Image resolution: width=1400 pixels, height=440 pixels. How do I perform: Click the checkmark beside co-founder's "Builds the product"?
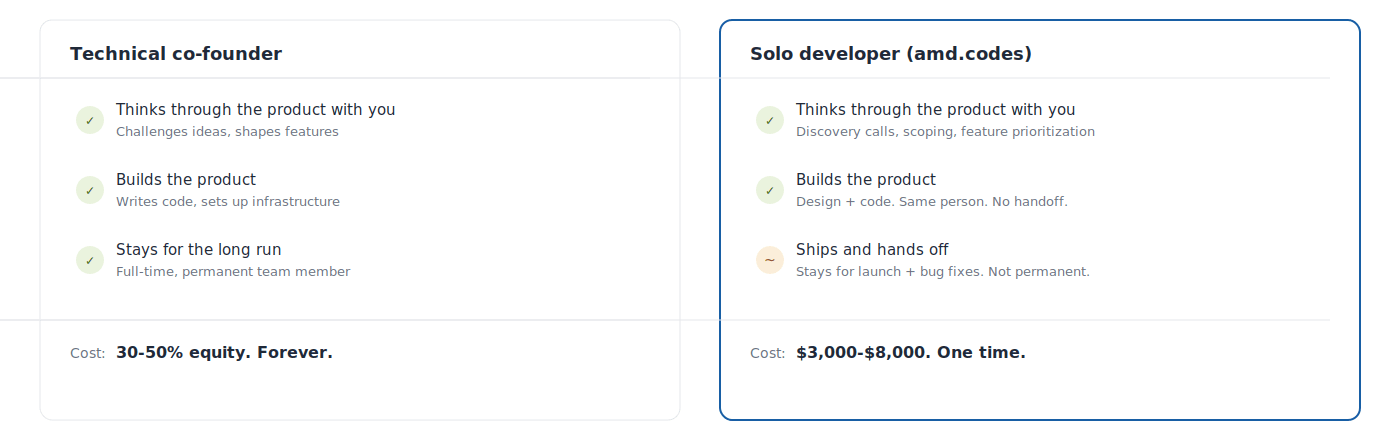tap(90, 190)
